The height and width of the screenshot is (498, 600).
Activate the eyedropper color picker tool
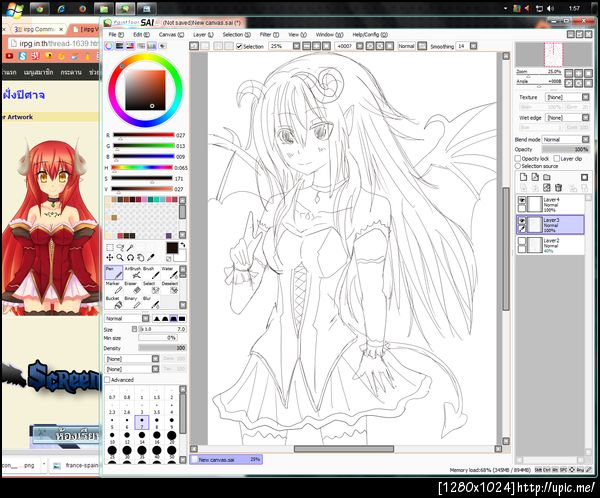tap(151, 258)
